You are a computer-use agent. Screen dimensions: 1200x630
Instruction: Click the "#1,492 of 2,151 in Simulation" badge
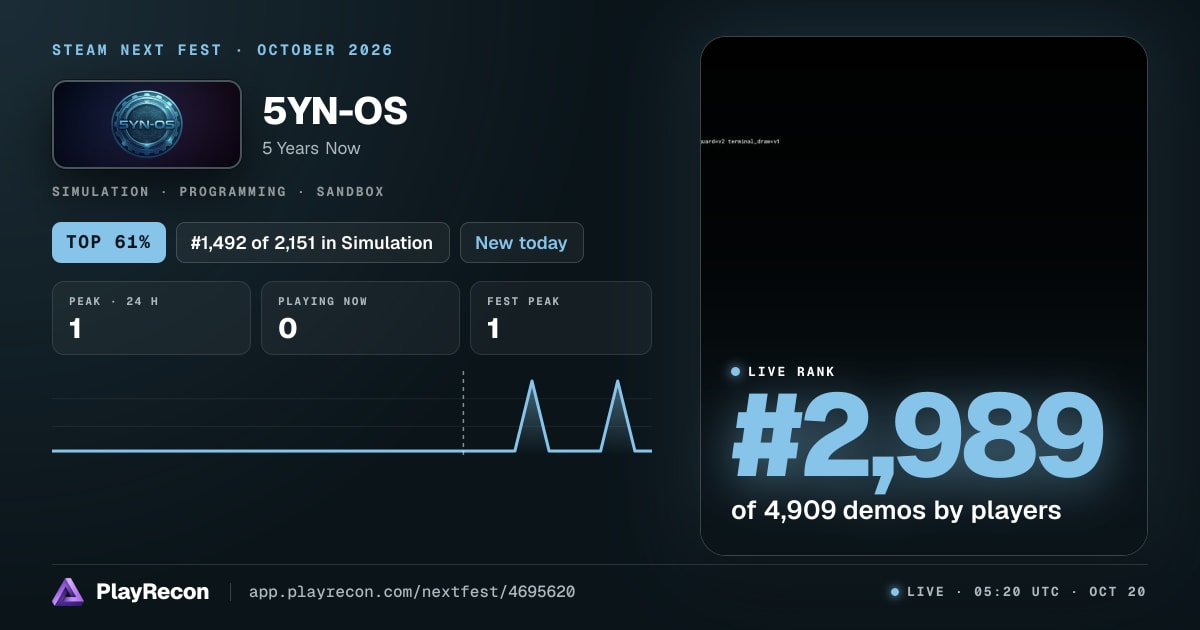tap(312, 242)
